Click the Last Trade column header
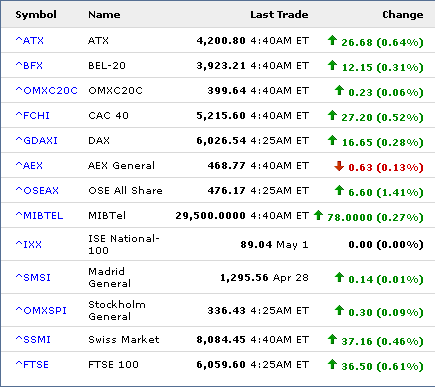 [x=279, y=15]
